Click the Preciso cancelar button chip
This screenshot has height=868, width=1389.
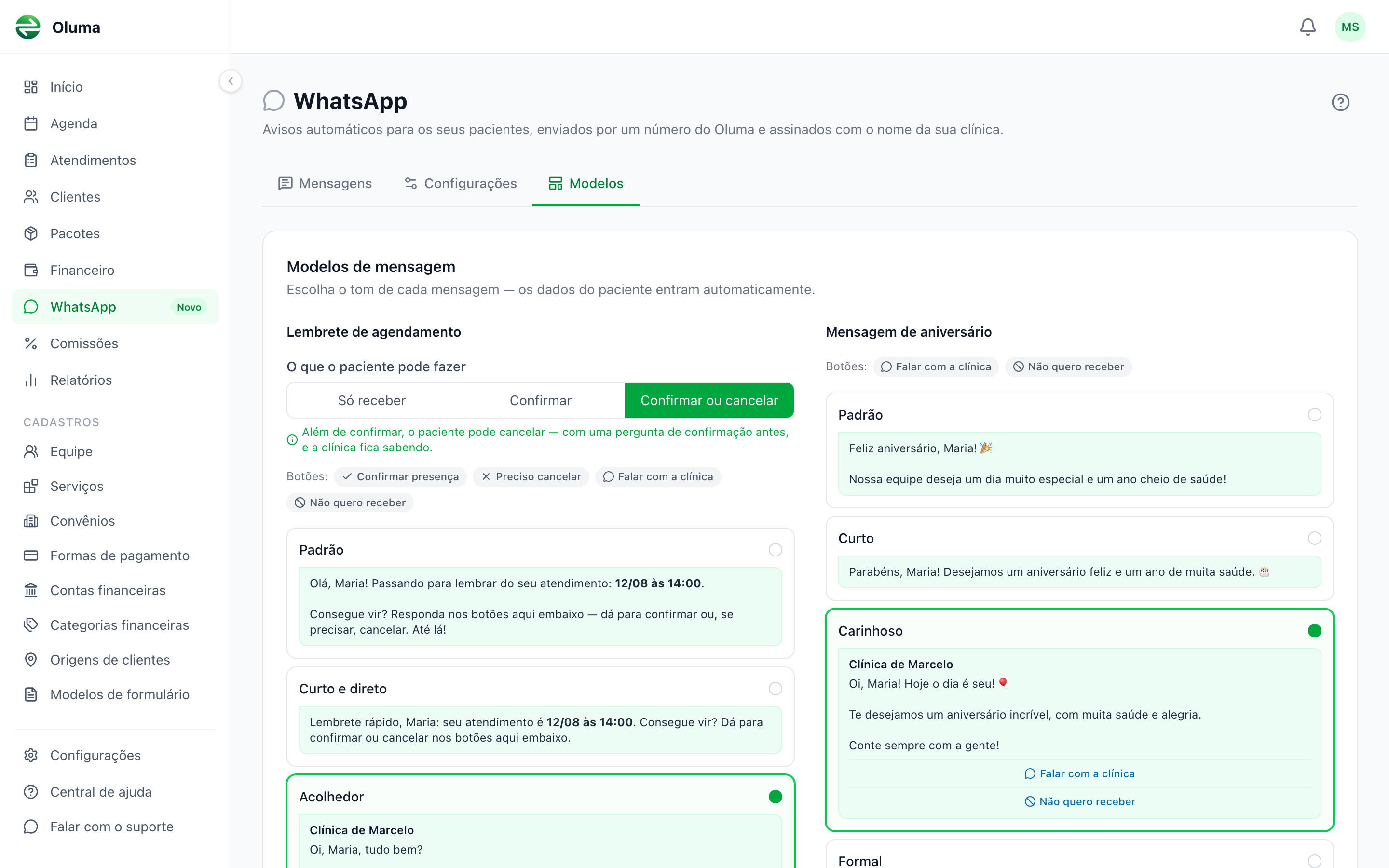[531, 476]
